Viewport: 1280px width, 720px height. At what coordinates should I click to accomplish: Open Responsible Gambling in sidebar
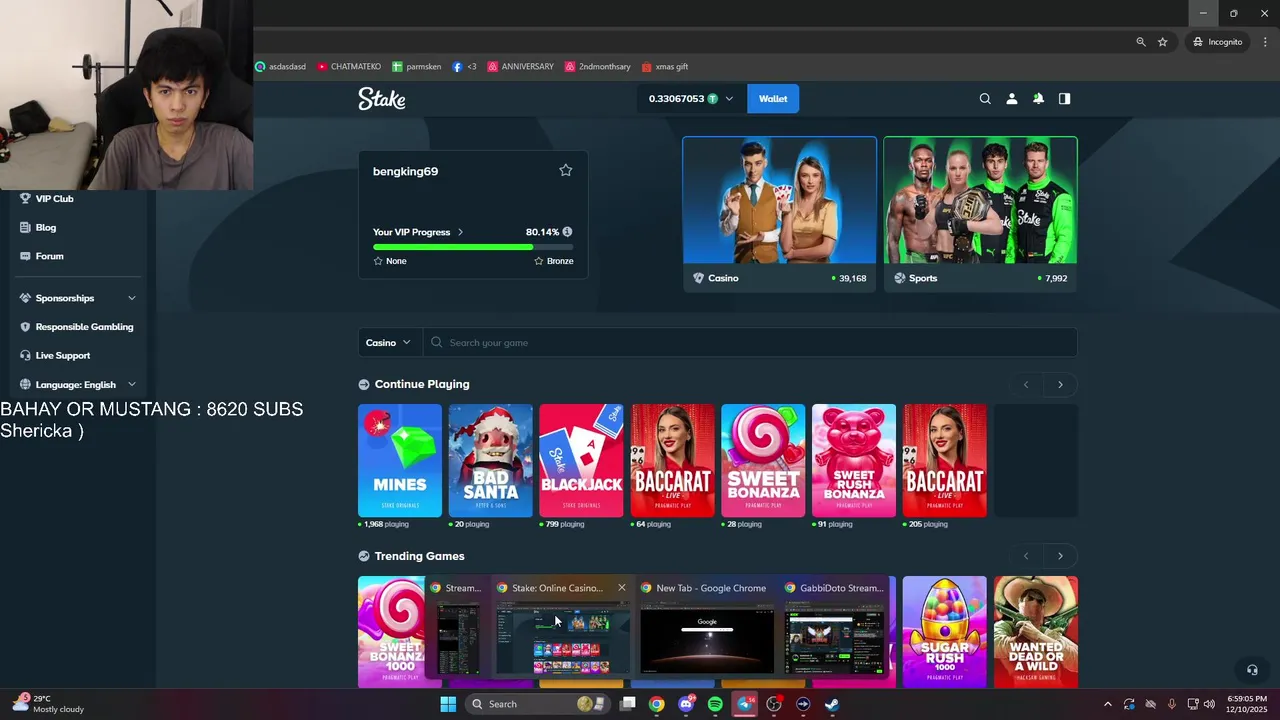78,327
